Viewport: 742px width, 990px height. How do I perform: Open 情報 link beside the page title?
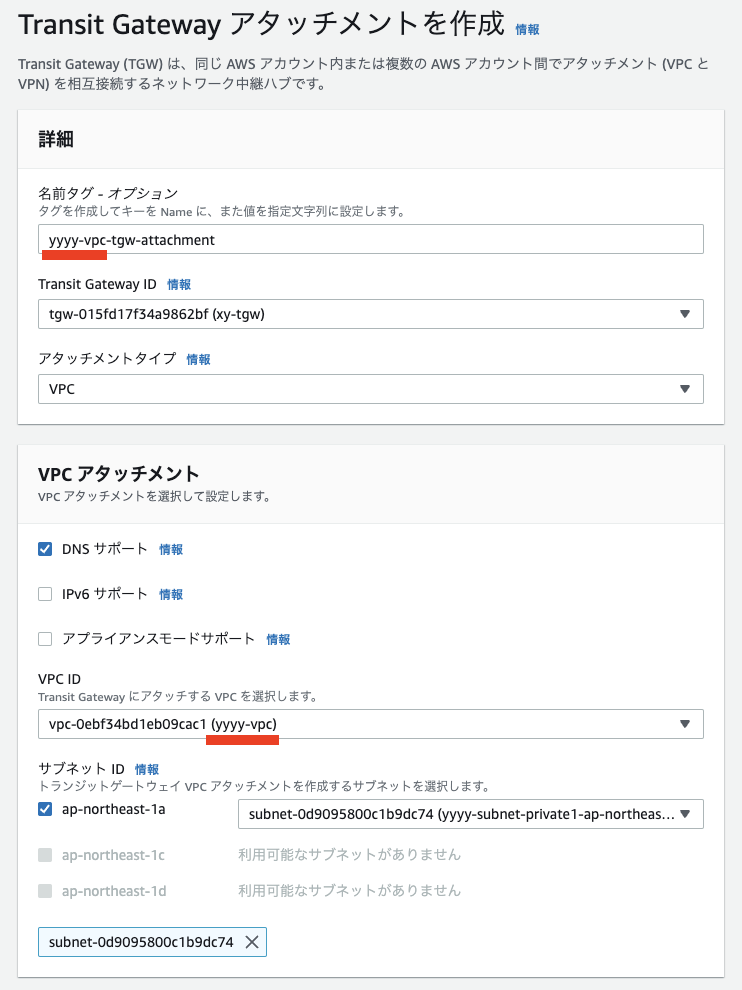528,28
